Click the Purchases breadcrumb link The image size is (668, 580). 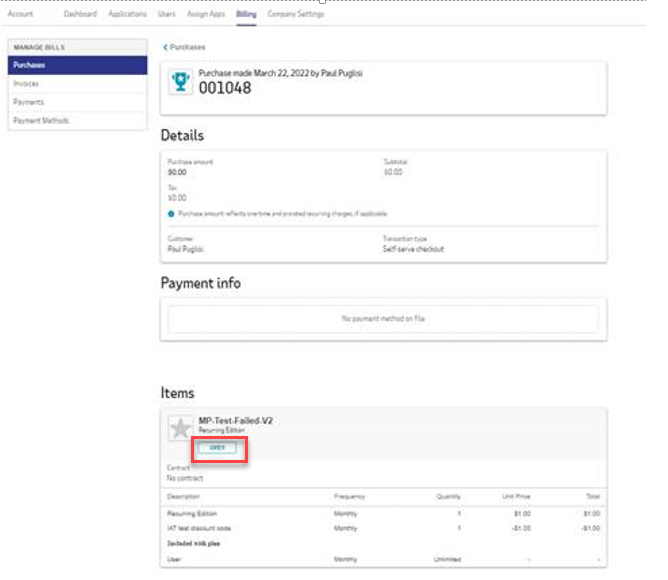[188, 47]
